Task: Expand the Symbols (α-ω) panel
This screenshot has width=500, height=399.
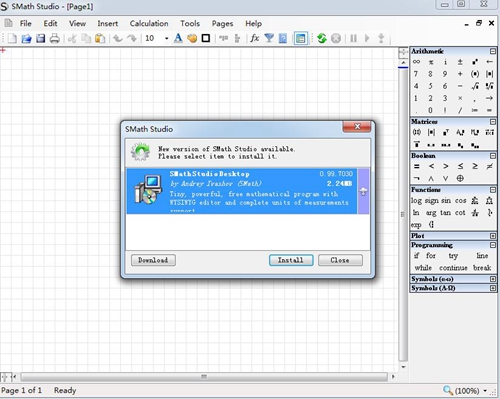Action: [x=493, y=279]
